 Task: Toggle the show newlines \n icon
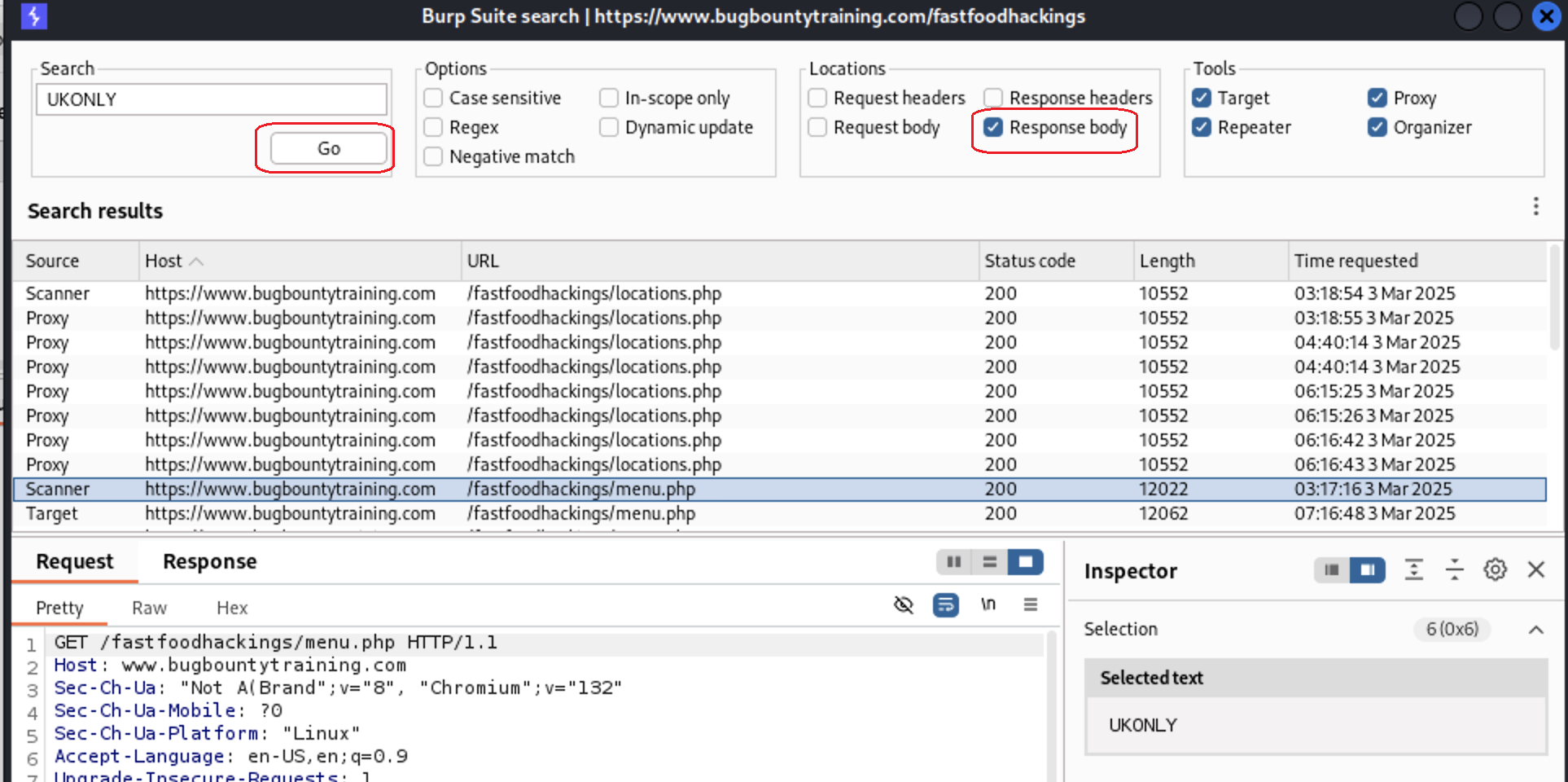click(988, 604)
